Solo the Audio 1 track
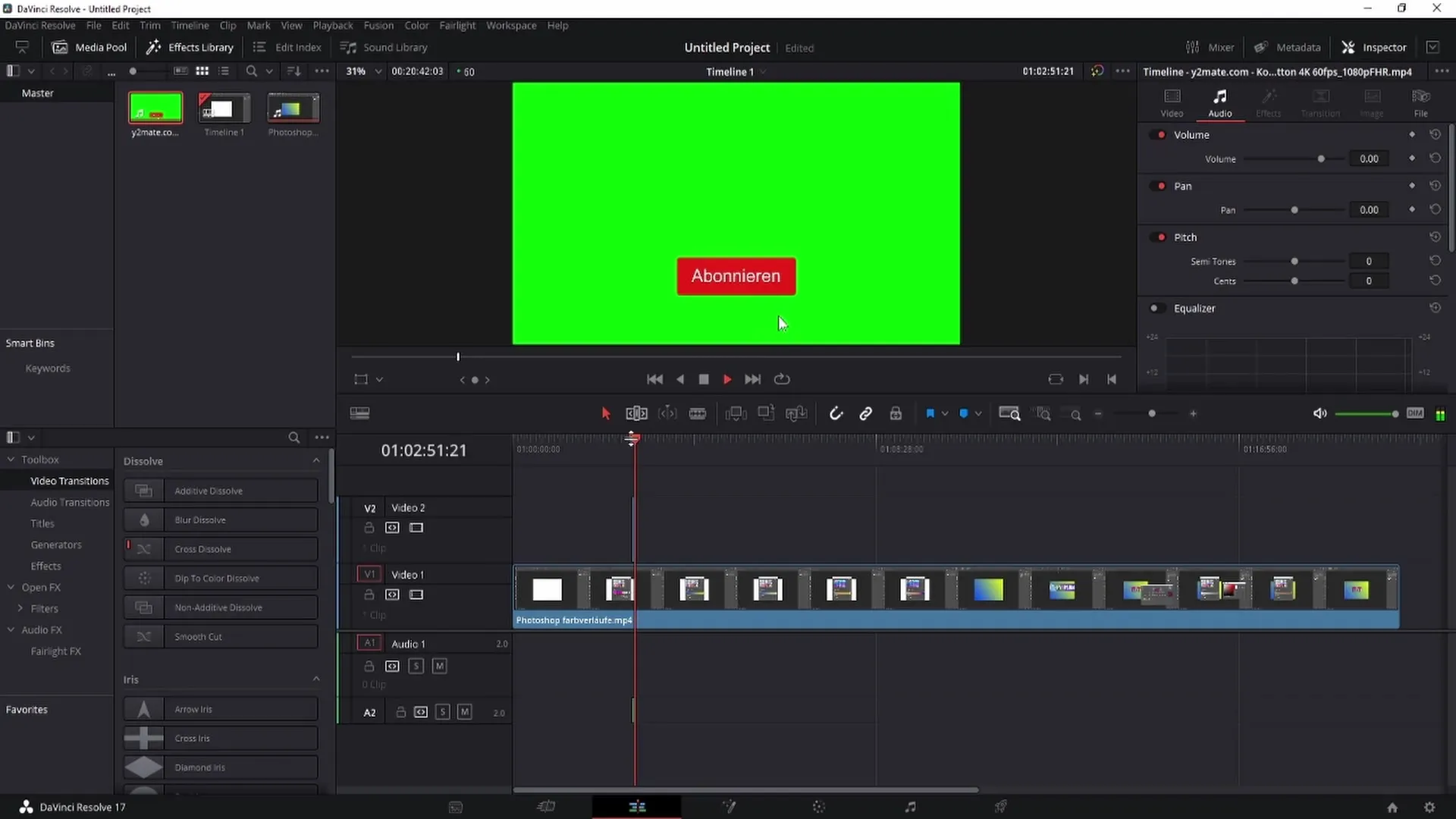The height and width of the screenshot is (819, 1456). 416,666
